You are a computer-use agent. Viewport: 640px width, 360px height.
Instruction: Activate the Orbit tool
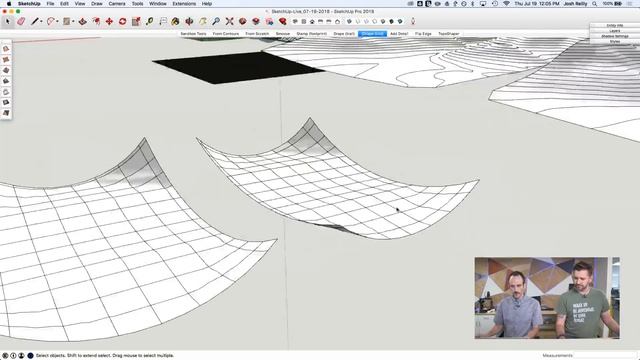[189, 21]
